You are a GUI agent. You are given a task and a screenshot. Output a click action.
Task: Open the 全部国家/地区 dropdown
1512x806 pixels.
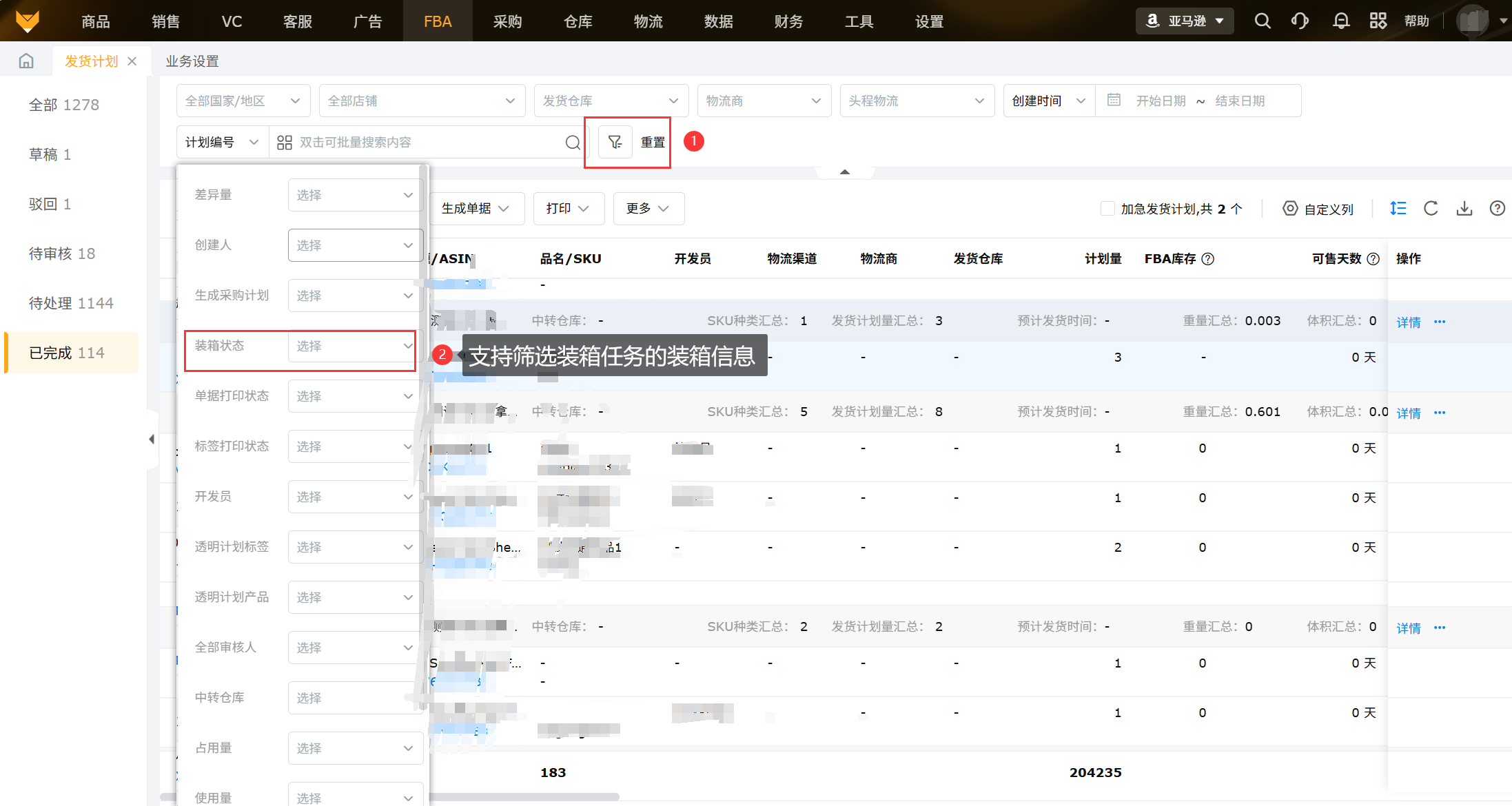(x=243, y=101)
